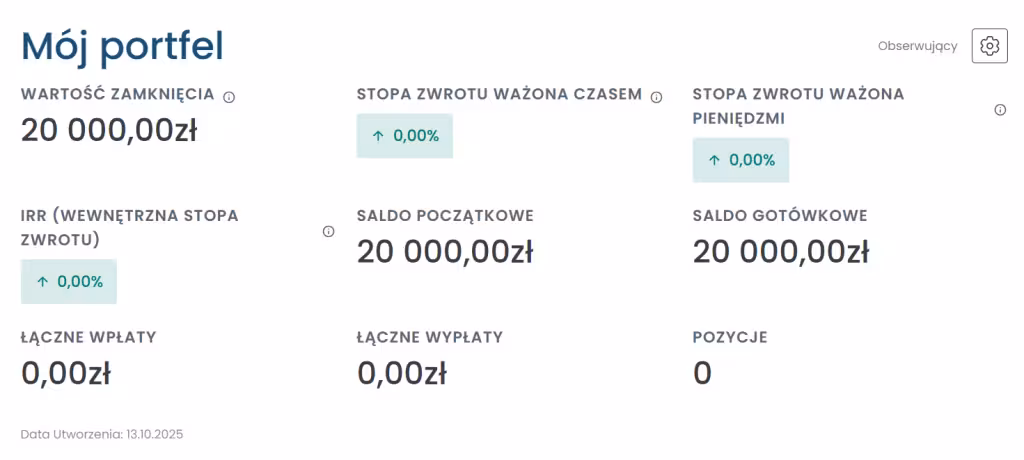This screenshot has height=460, width=1024.
Task: Select the 0,00% badge under Stopa zwrotu ważona pieniędzmi
Action: [x=741, y=160]
